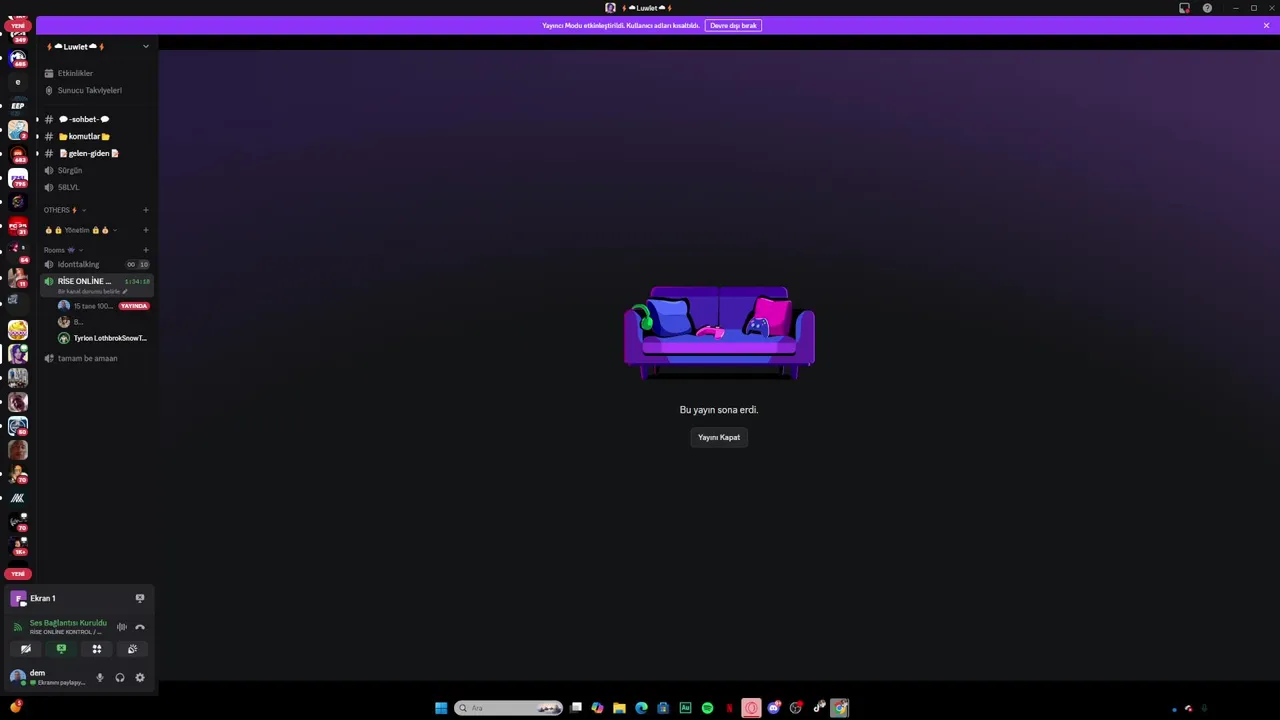Open Netflix from taskbar
Screen dimensions: 1280x720
[729, 708]
